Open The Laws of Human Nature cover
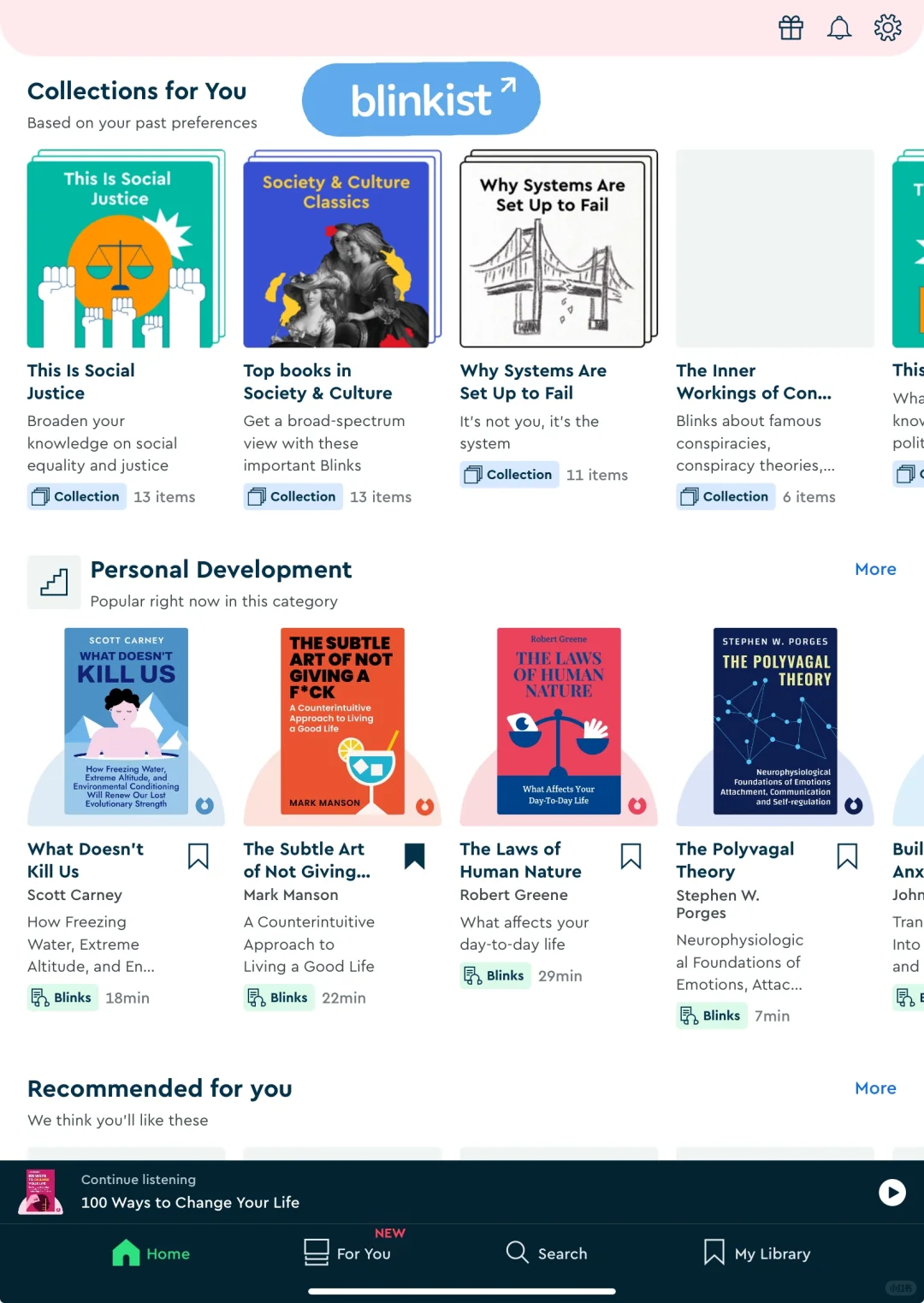924x1303 pixels. (x=559, y=721)
